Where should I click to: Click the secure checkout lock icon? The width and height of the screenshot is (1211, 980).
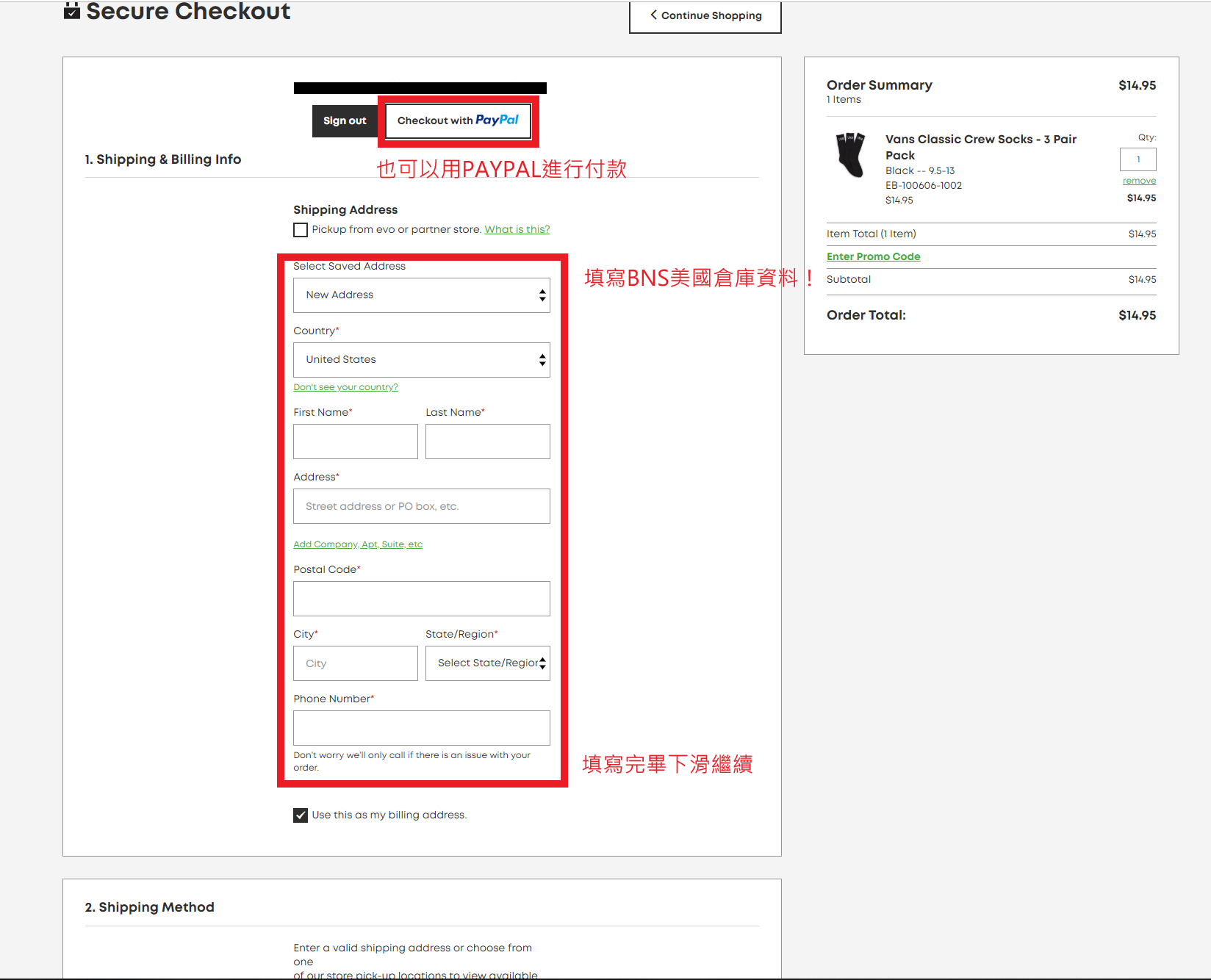click(x=71, y=11)
